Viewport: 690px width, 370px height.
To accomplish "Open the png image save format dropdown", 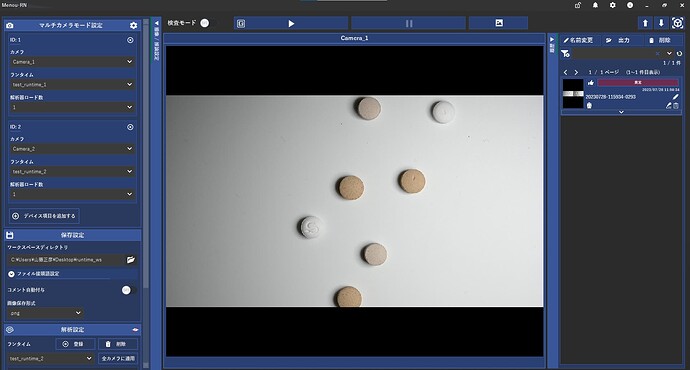I will click(x=45, y=313).
